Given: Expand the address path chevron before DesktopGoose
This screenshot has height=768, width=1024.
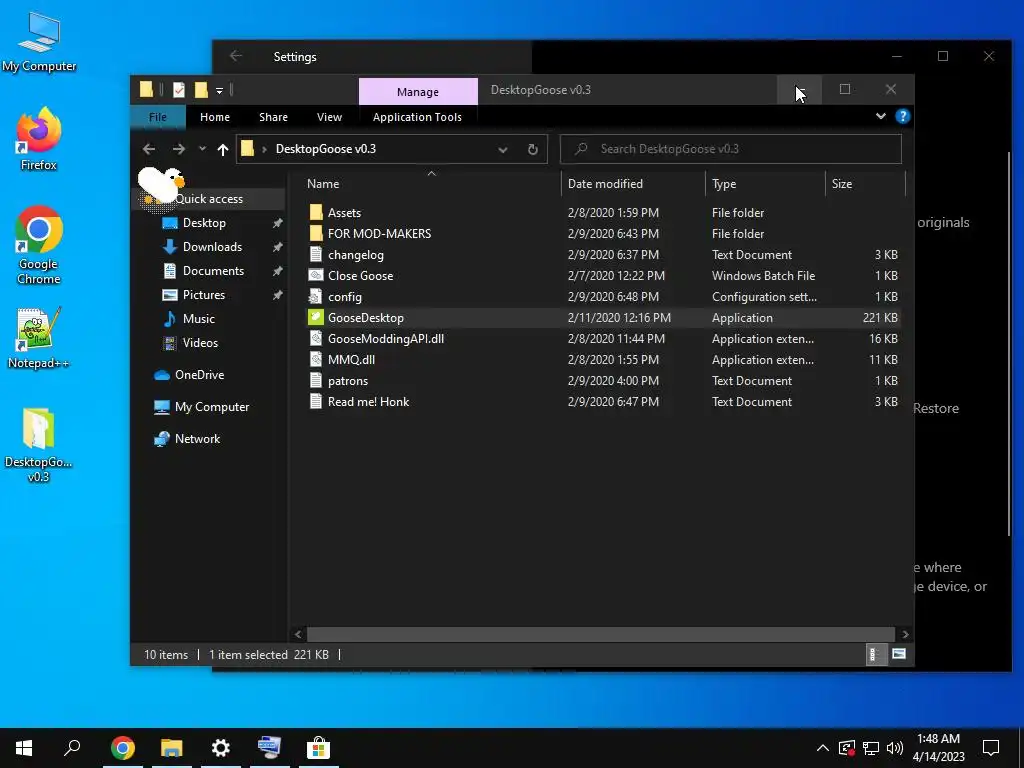Looking at the screenshot, I should tap(264, 150).
